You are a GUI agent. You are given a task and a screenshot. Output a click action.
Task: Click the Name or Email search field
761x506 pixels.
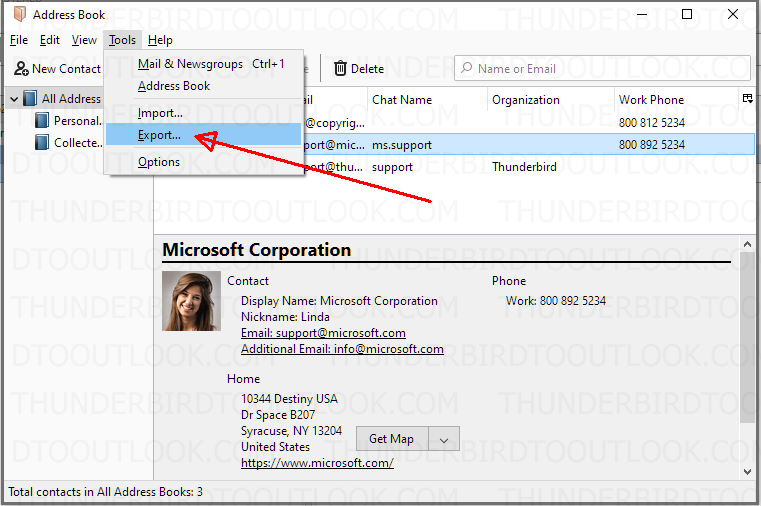602,68
